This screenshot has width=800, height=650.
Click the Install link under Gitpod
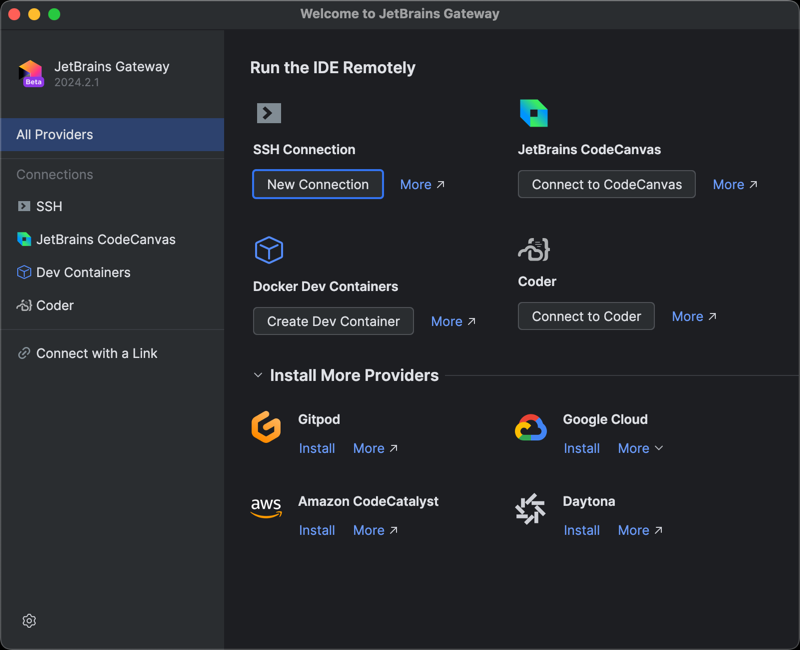[317, 448]
